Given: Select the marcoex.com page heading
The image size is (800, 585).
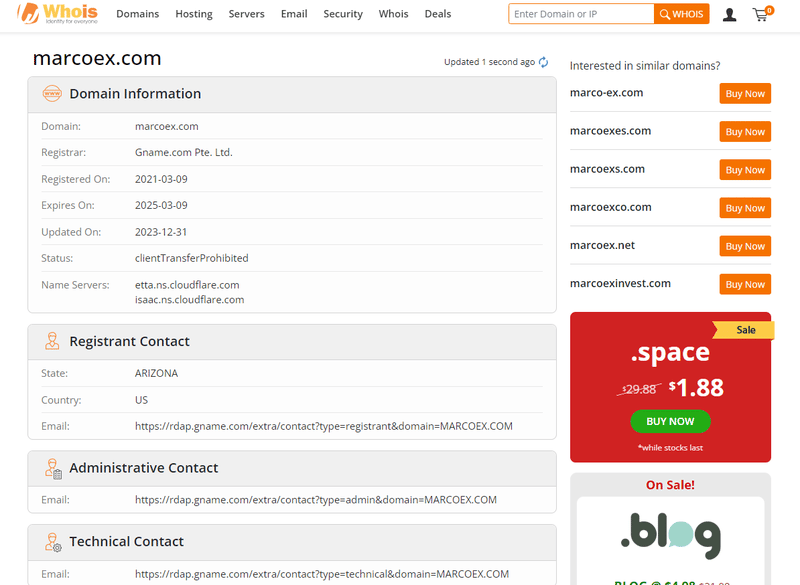Looking at the screenshot, I should [x=97, y=58].
